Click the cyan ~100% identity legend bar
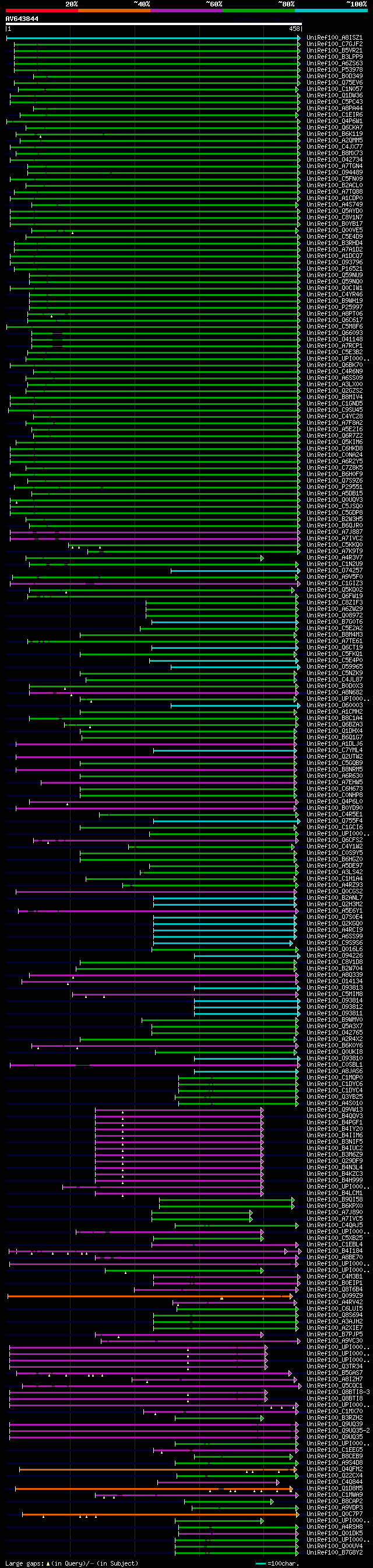 pos(331,11)
